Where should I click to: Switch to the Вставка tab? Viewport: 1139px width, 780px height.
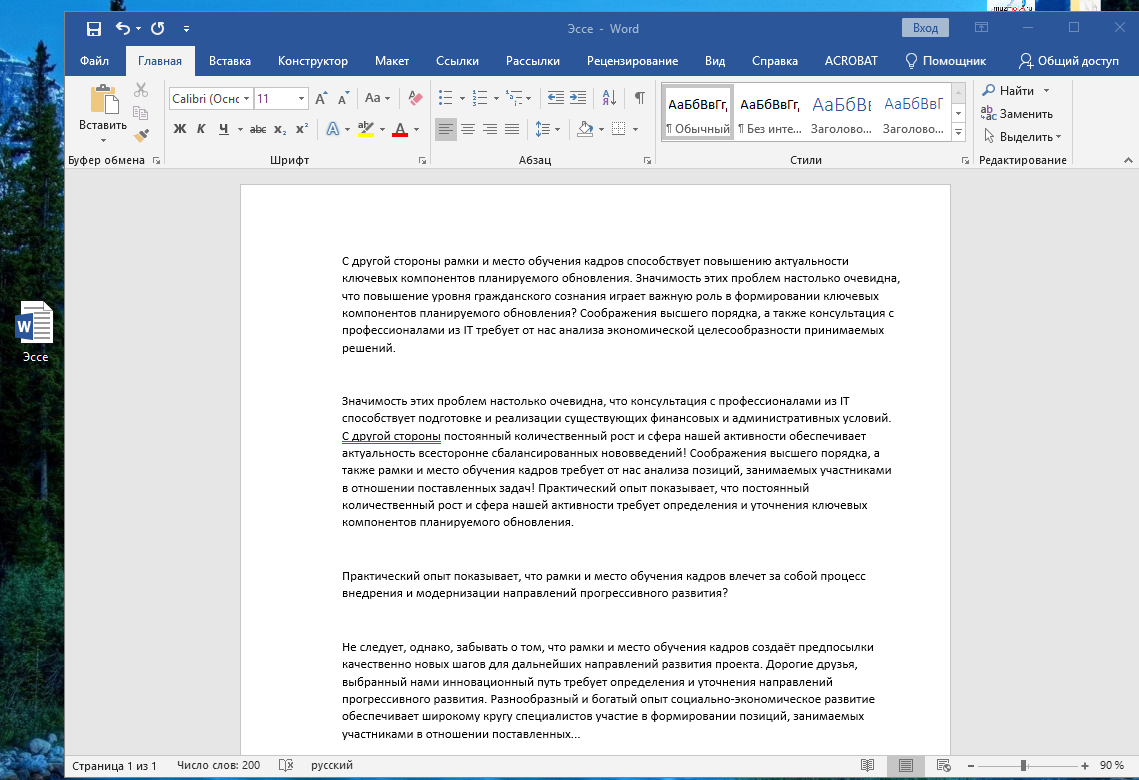230,61
